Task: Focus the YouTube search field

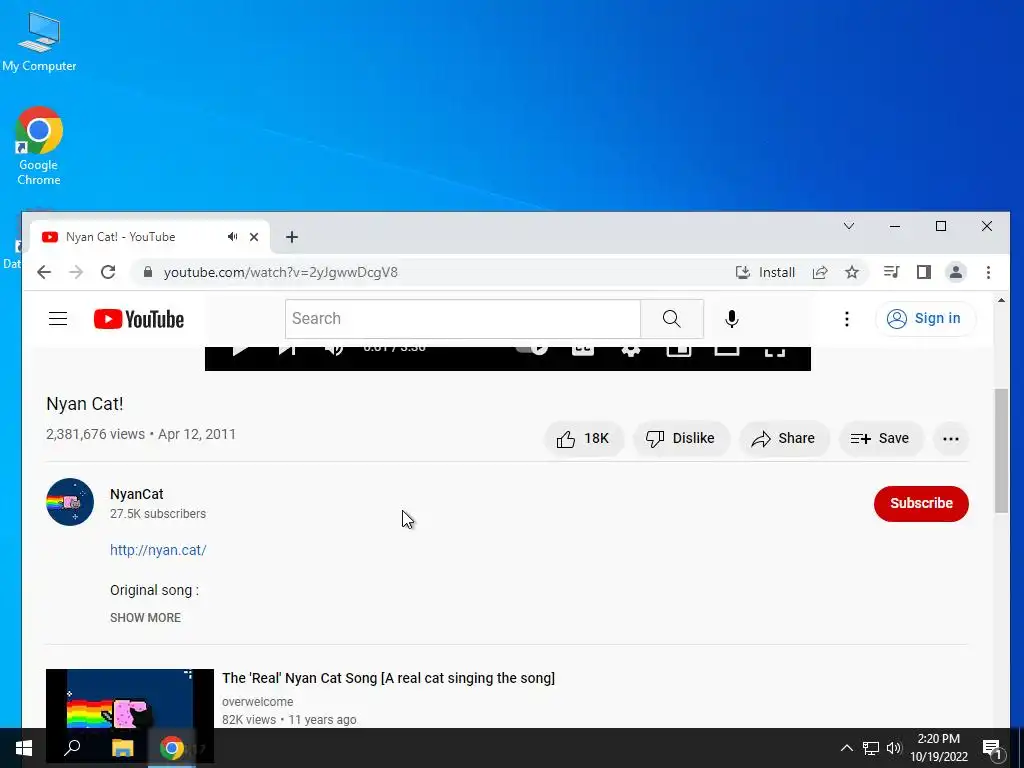Action: [x=462, y=319]
